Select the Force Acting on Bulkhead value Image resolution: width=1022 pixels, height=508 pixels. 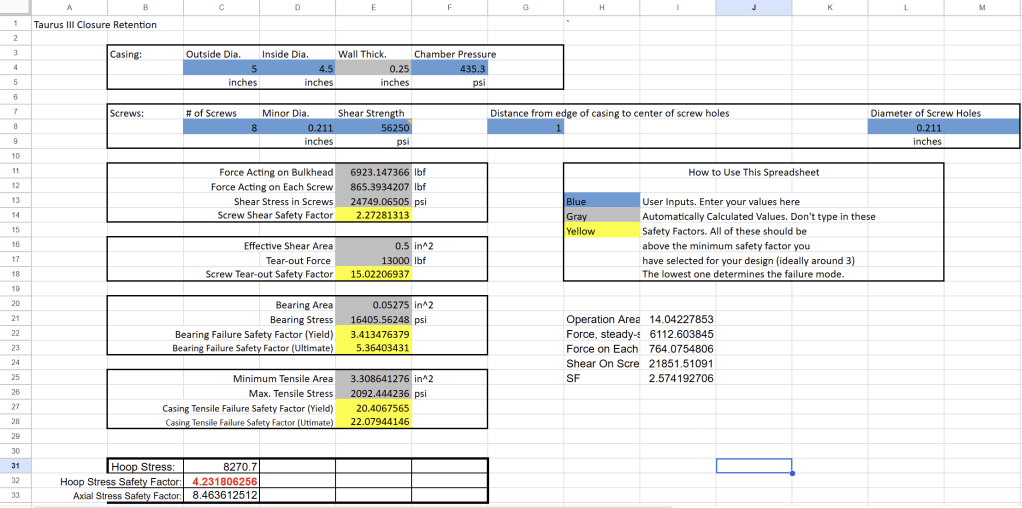click(373, 172)
